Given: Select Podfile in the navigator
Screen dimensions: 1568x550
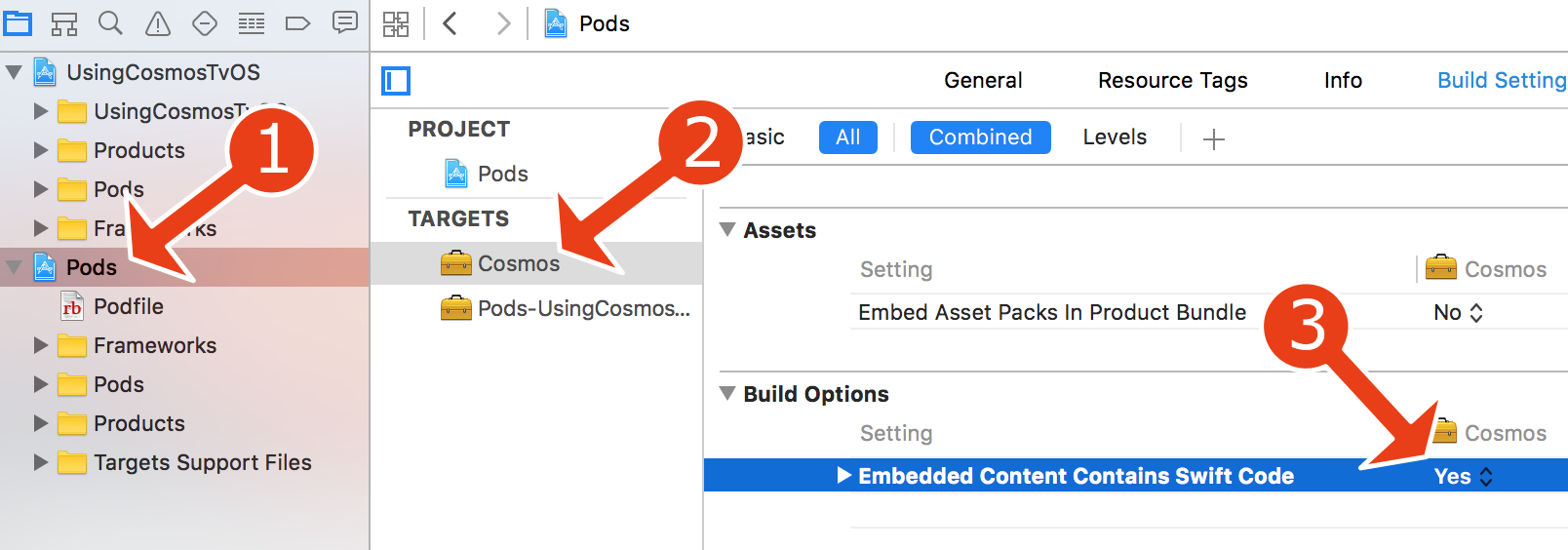Looking at the screenshot, I should point(128,306).
